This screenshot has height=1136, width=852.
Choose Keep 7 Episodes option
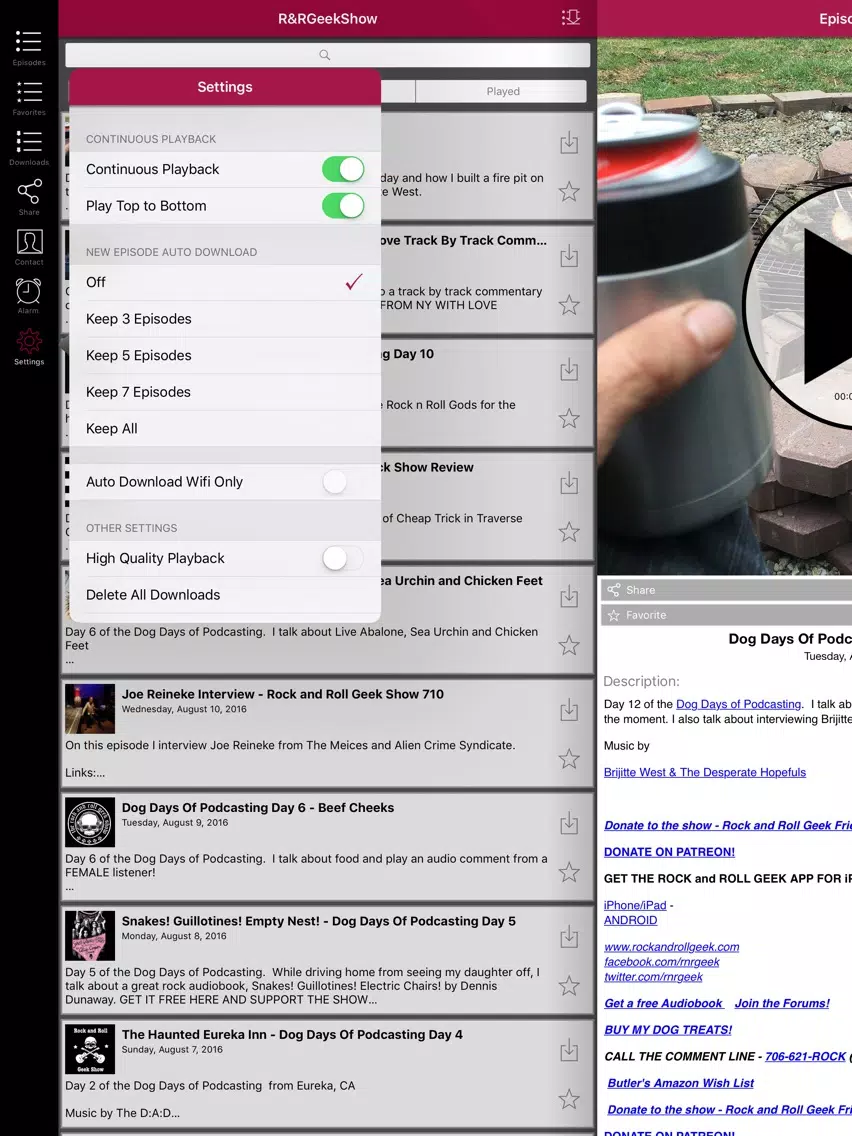coord(225,392)
